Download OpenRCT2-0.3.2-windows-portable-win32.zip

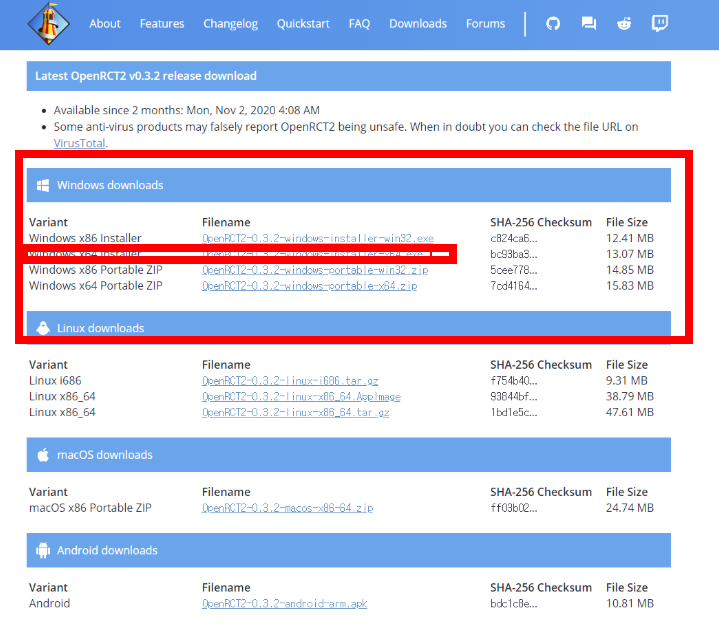tap(315, 270)
